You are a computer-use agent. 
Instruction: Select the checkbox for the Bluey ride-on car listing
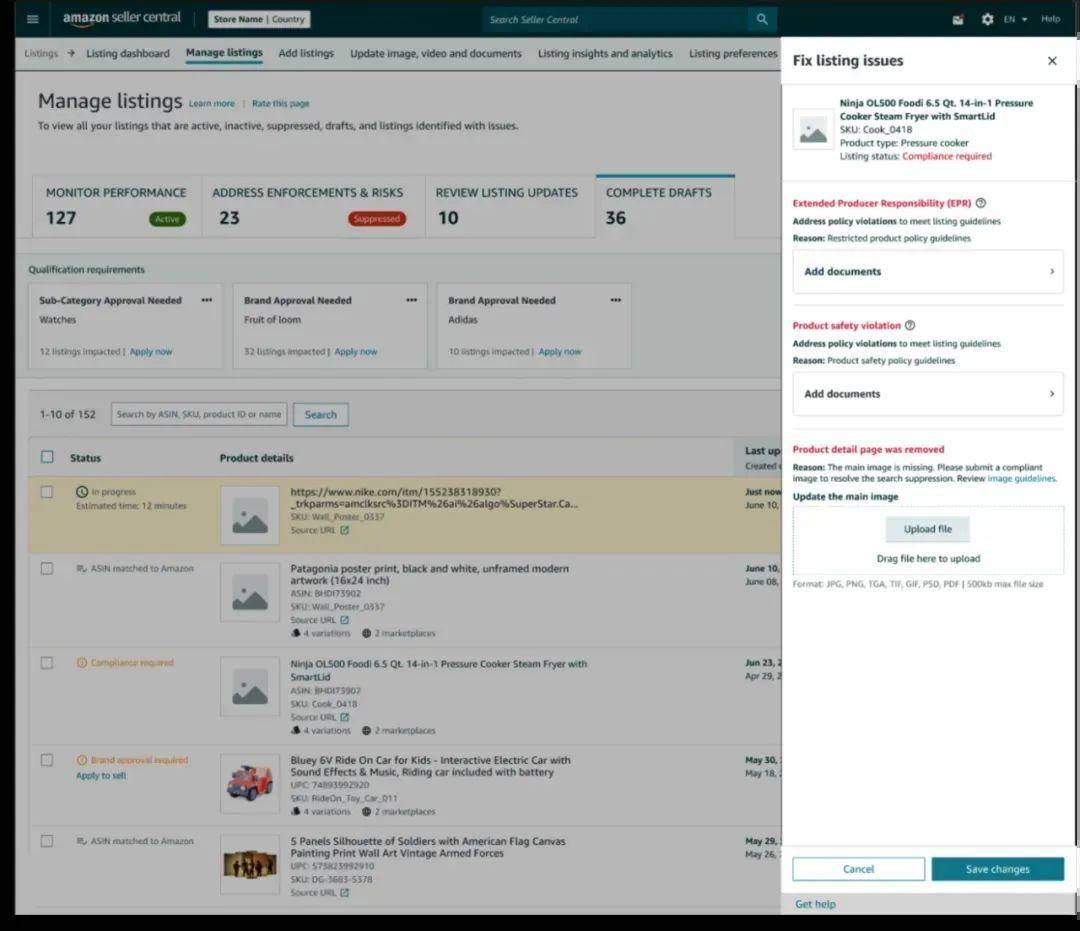[47, 760]
